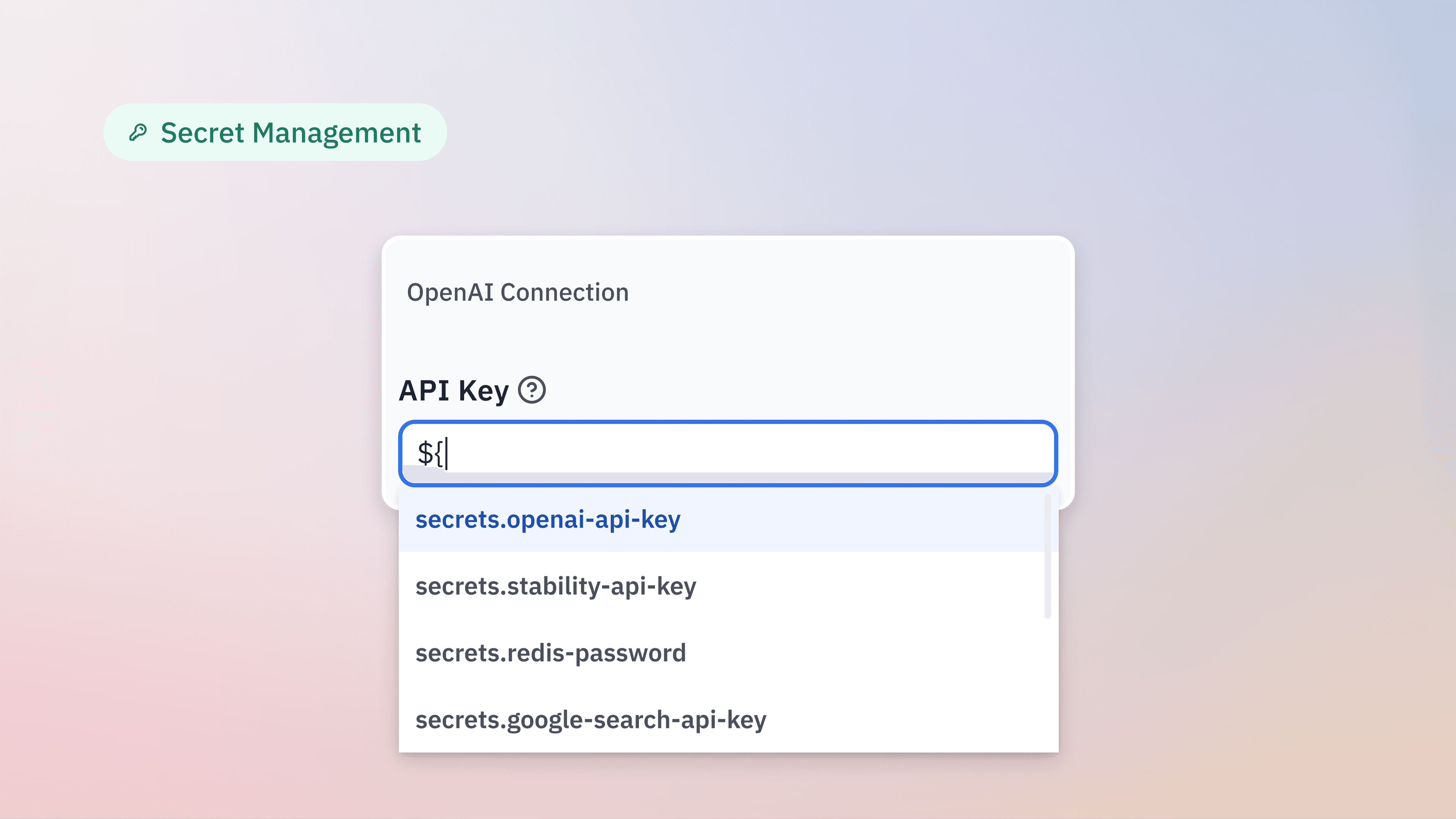Viewport: 1456px width, 819px height.
Task: Click the gray bar at bottom of API Key field
Action: pos(728,478)
